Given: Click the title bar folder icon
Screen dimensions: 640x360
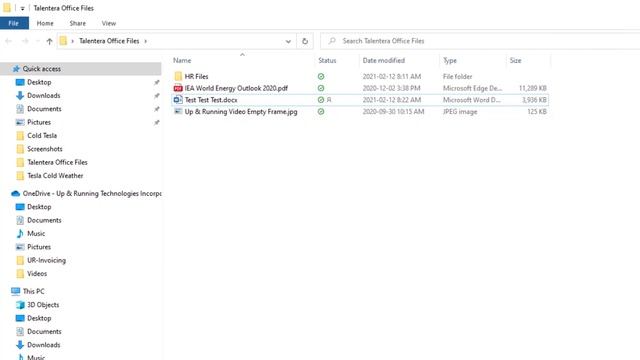Looking at the screenshot, I should tap(7, 8).
